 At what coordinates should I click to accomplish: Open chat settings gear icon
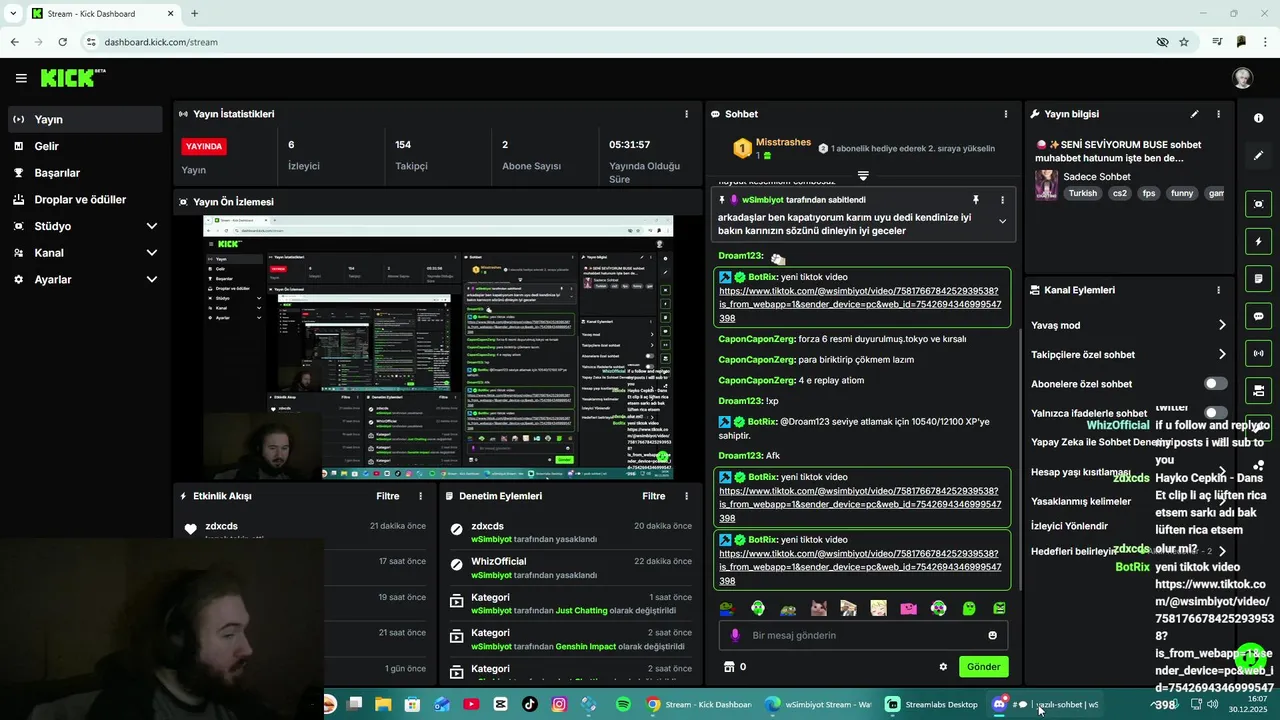pos(943,667)
